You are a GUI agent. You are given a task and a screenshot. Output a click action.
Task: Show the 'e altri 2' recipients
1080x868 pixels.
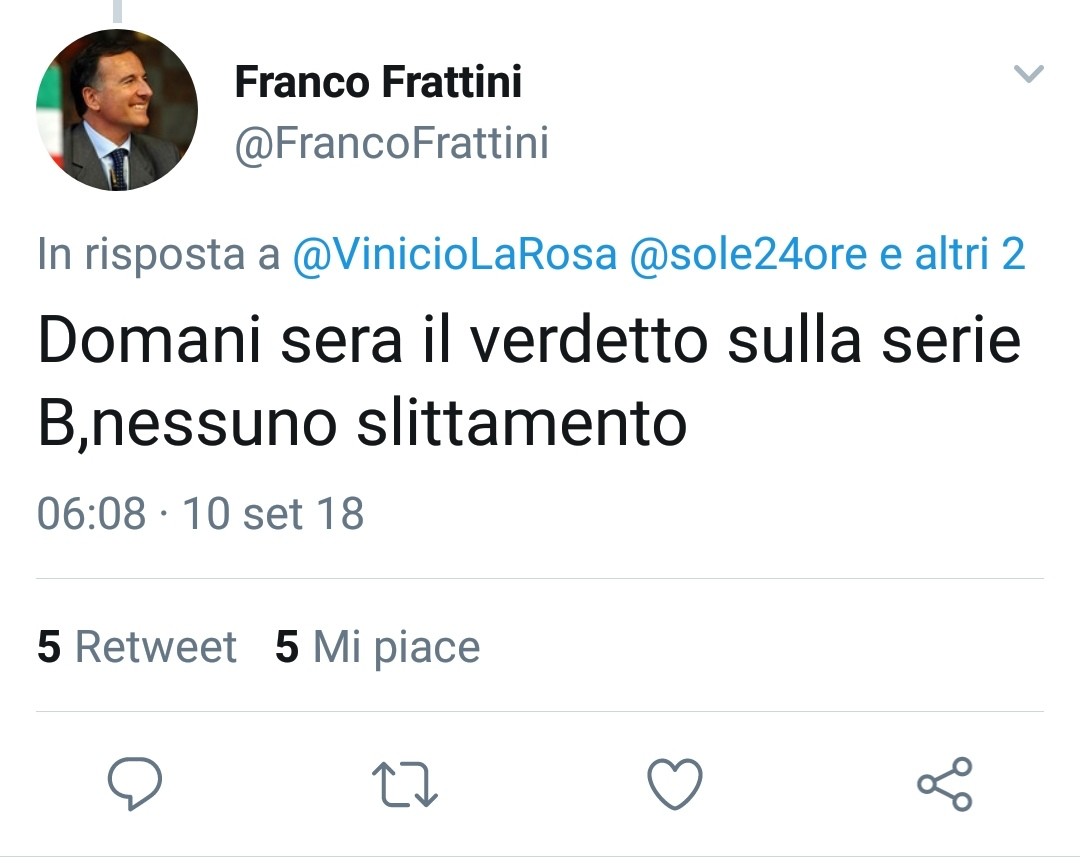point(952,255)
